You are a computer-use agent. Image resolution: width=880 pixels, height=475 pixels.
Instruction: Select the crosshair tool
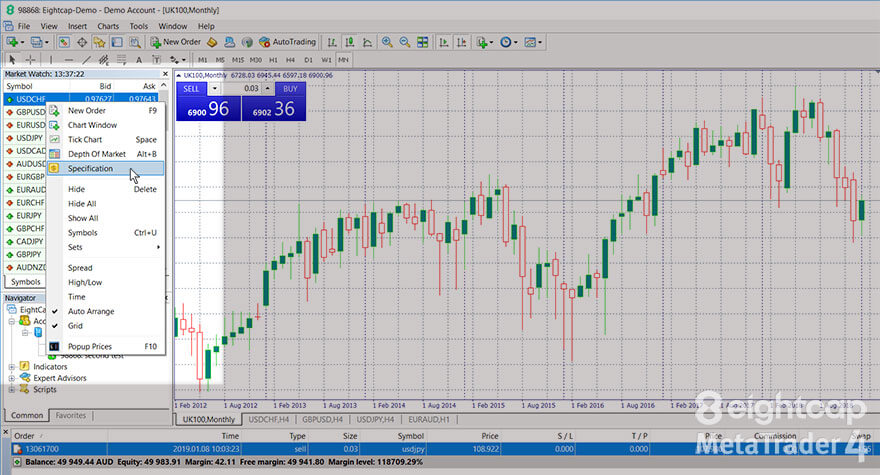(30, 60)
